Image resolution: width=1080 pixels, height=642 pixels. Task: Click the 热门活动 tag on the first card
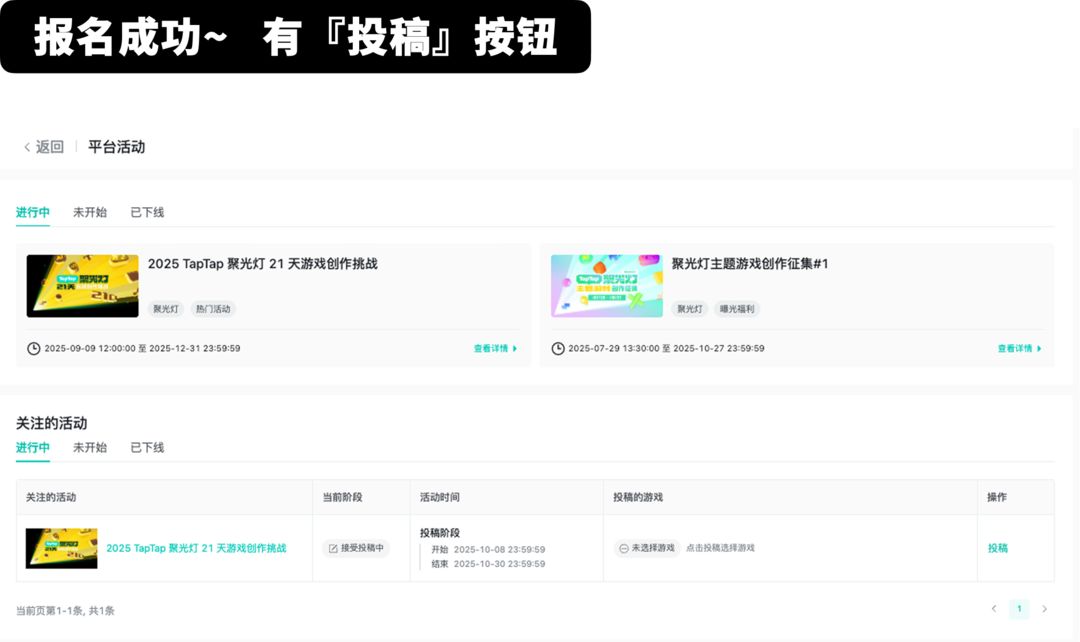click(x=212, y=309)
